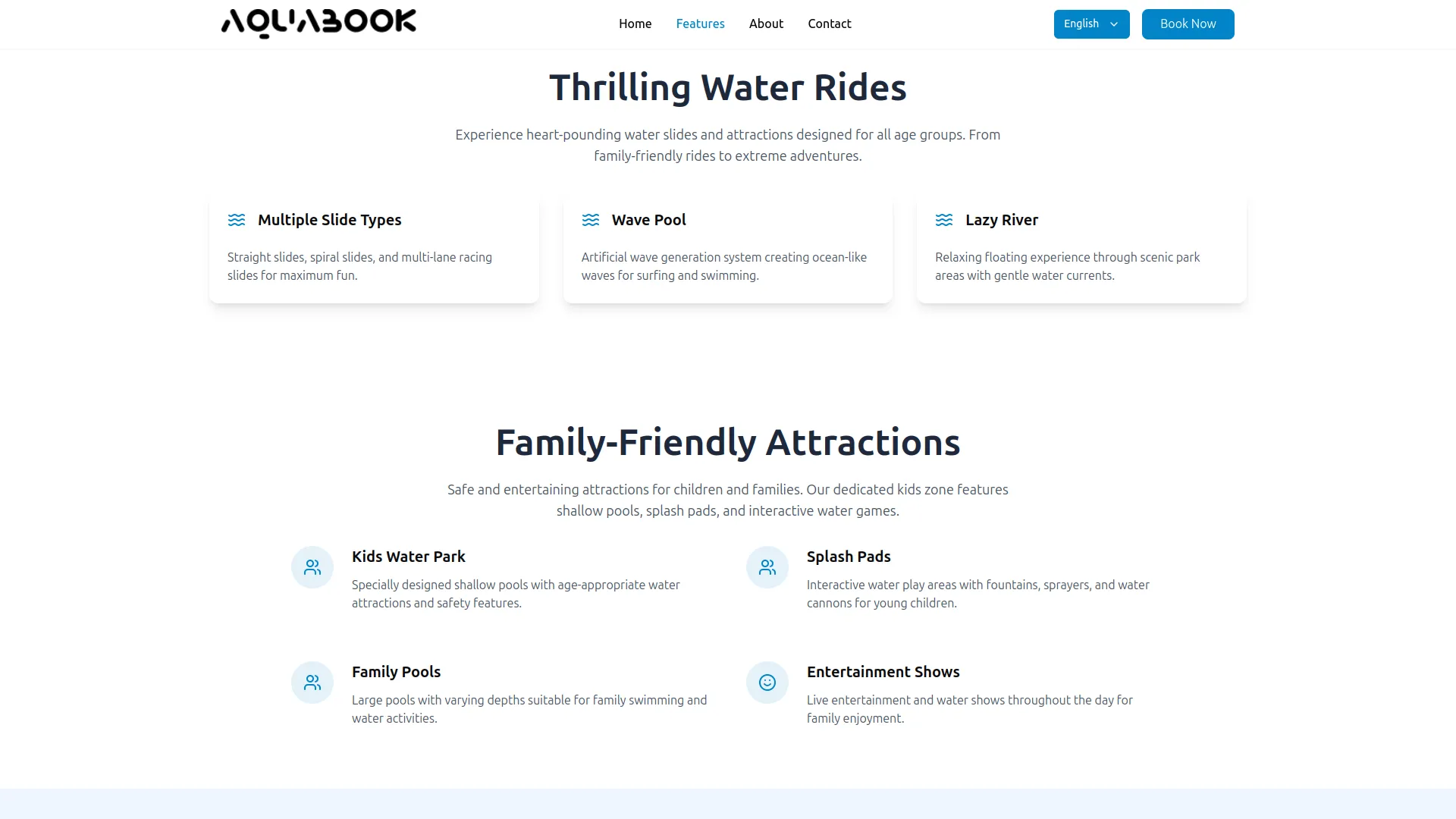Viewport: 1456px width, 819px height.
Task: Open the Features page
Action: point(700,24)
